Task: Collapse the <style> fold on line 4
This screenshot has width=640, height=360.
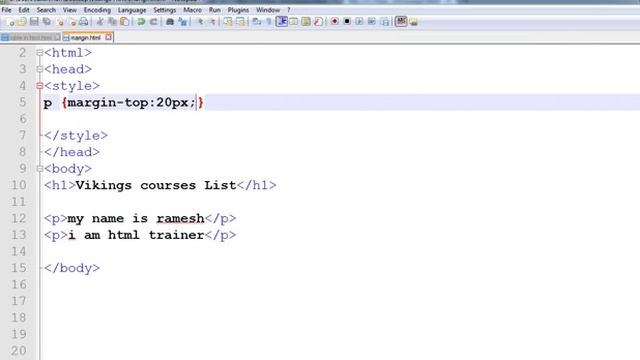Action: (x=40, y=86)
